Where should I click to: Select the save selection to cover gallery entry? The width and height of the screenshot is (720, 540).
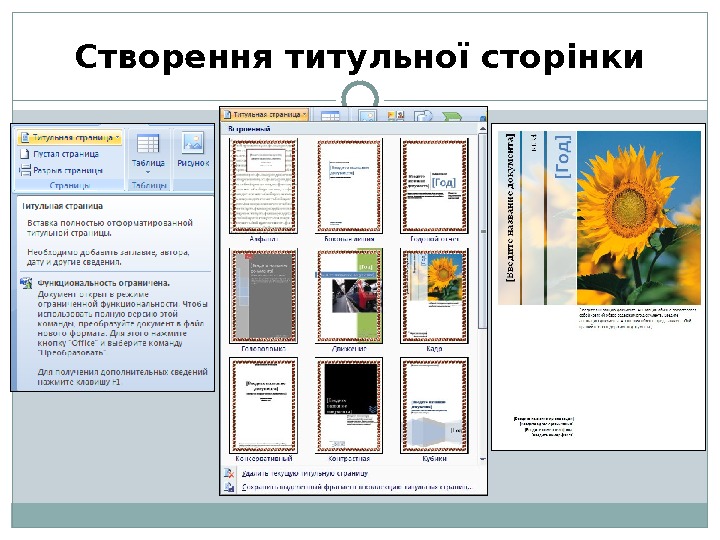[356, 487]
